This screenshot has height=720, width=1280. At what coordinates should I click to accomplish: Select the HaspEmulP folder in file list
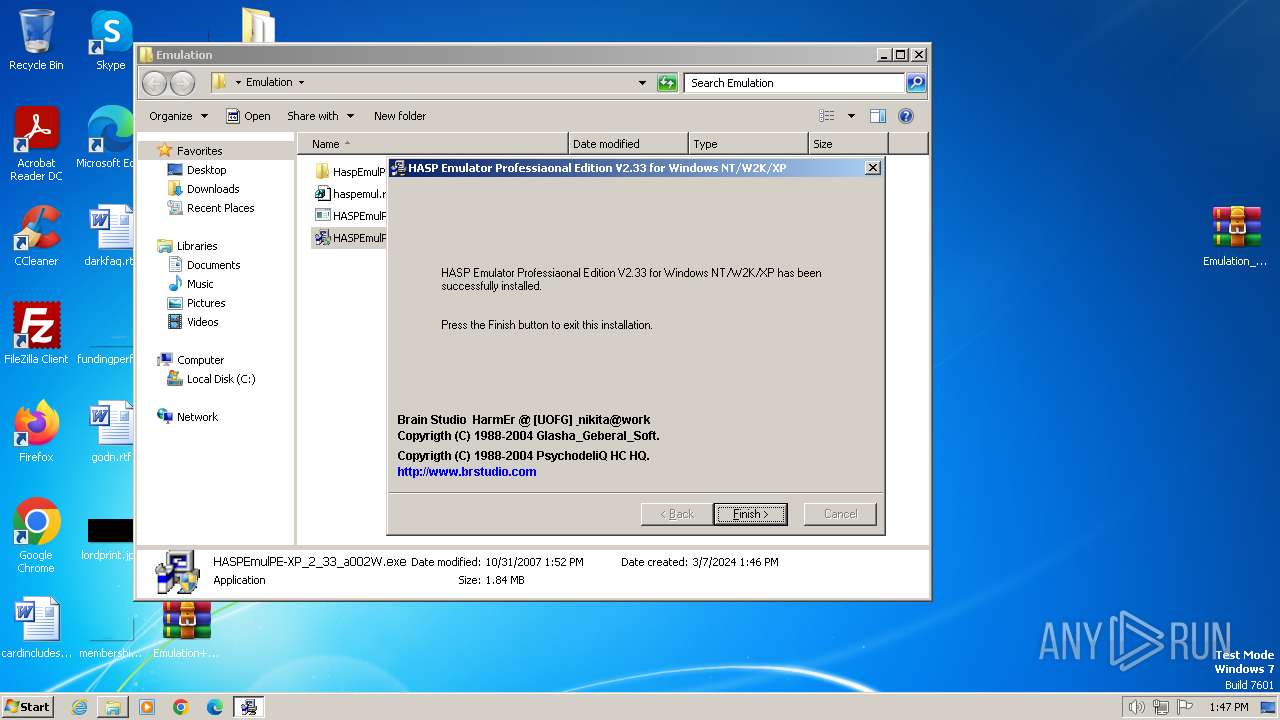click(x=350, y=172)
